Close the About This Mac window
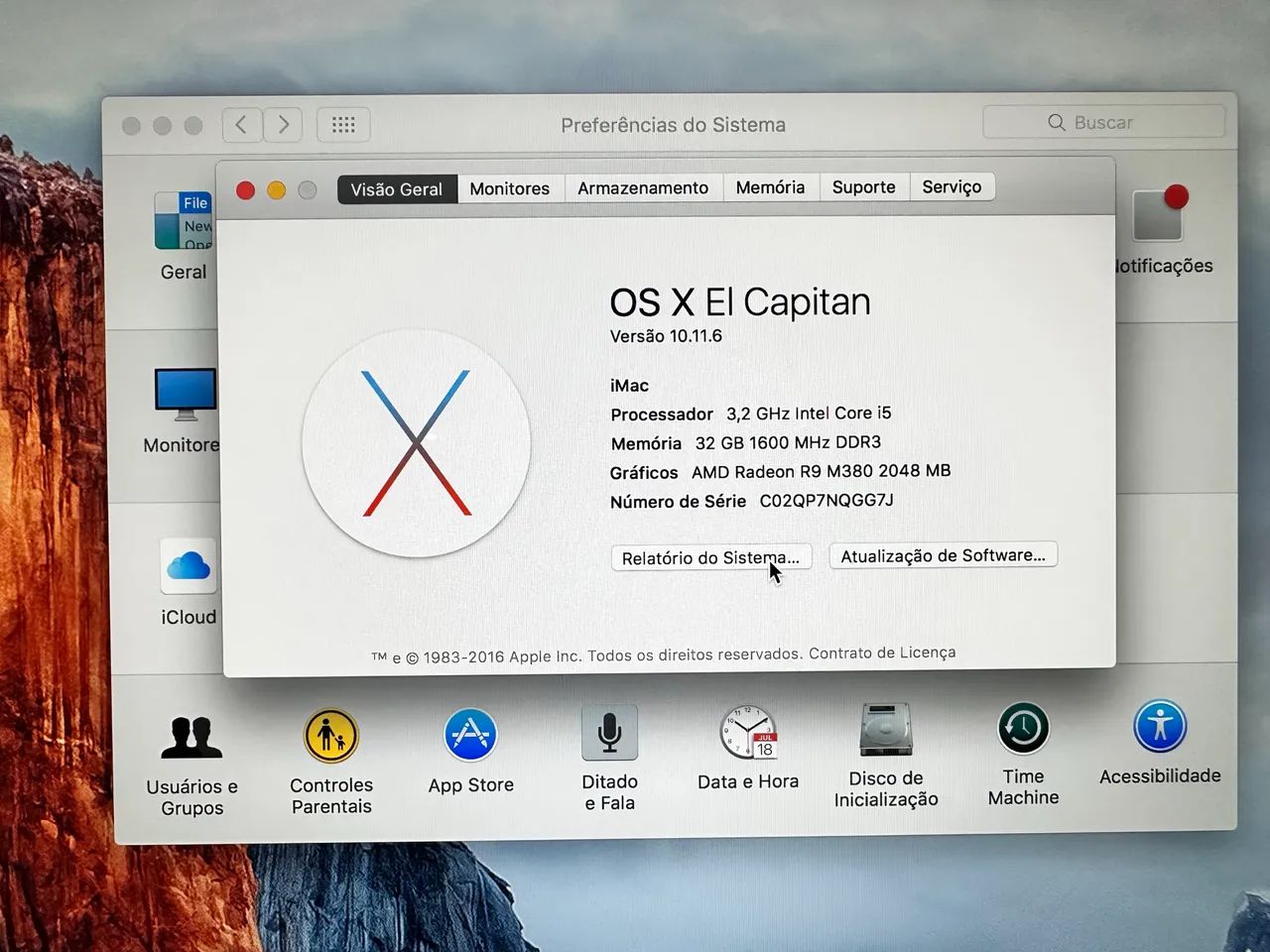 pyautogui.click(x=246, y=189)
